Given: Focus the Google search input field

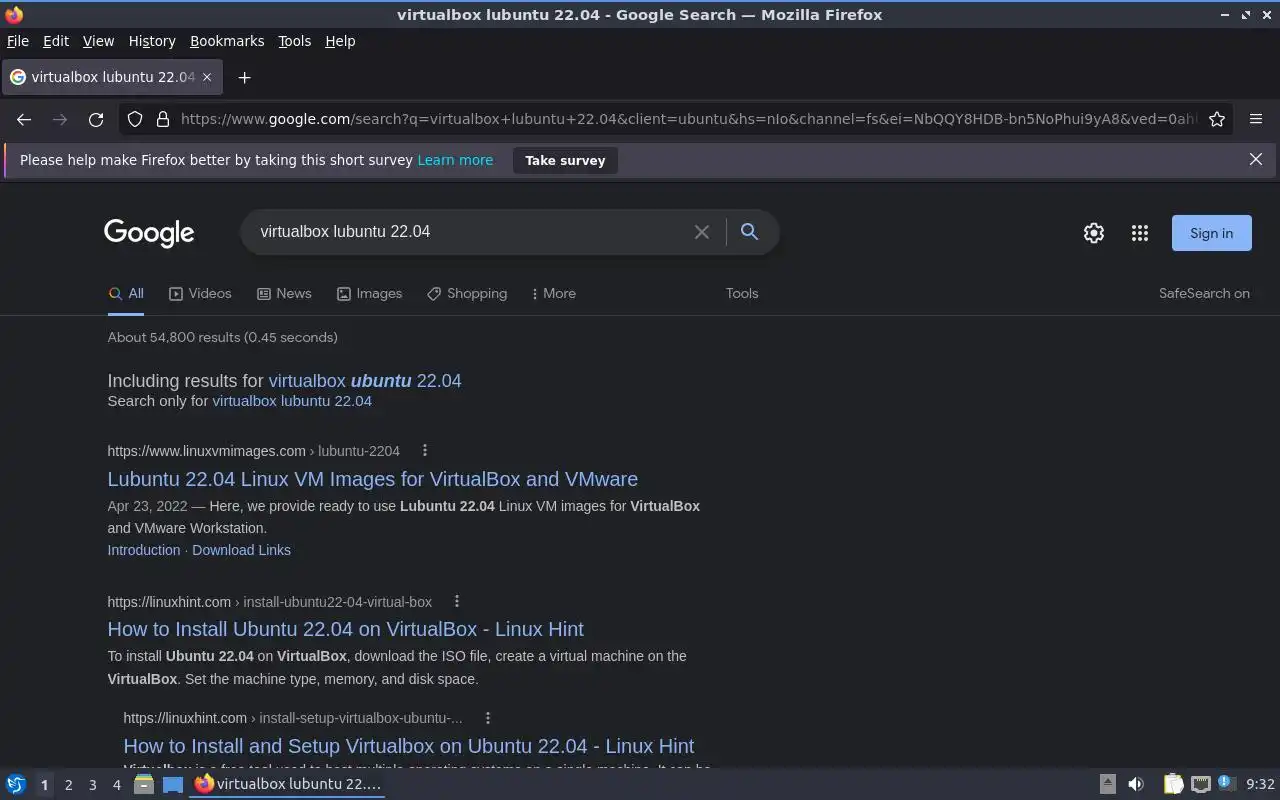Looking at the screenshot, I should [470, 232].
